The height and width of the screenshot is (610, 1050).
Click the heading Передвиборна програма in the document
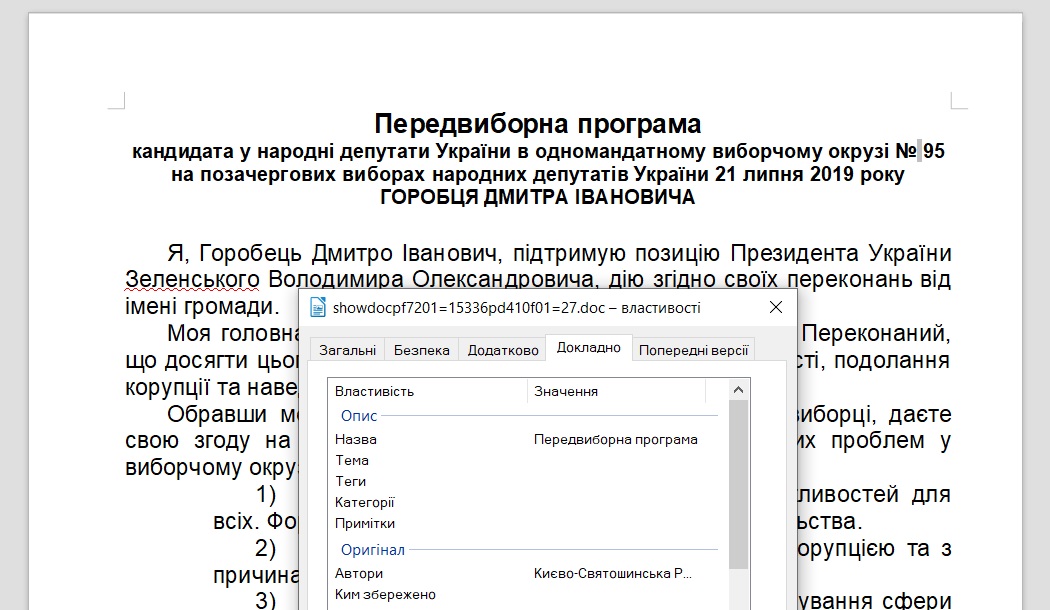coord(538,124)
